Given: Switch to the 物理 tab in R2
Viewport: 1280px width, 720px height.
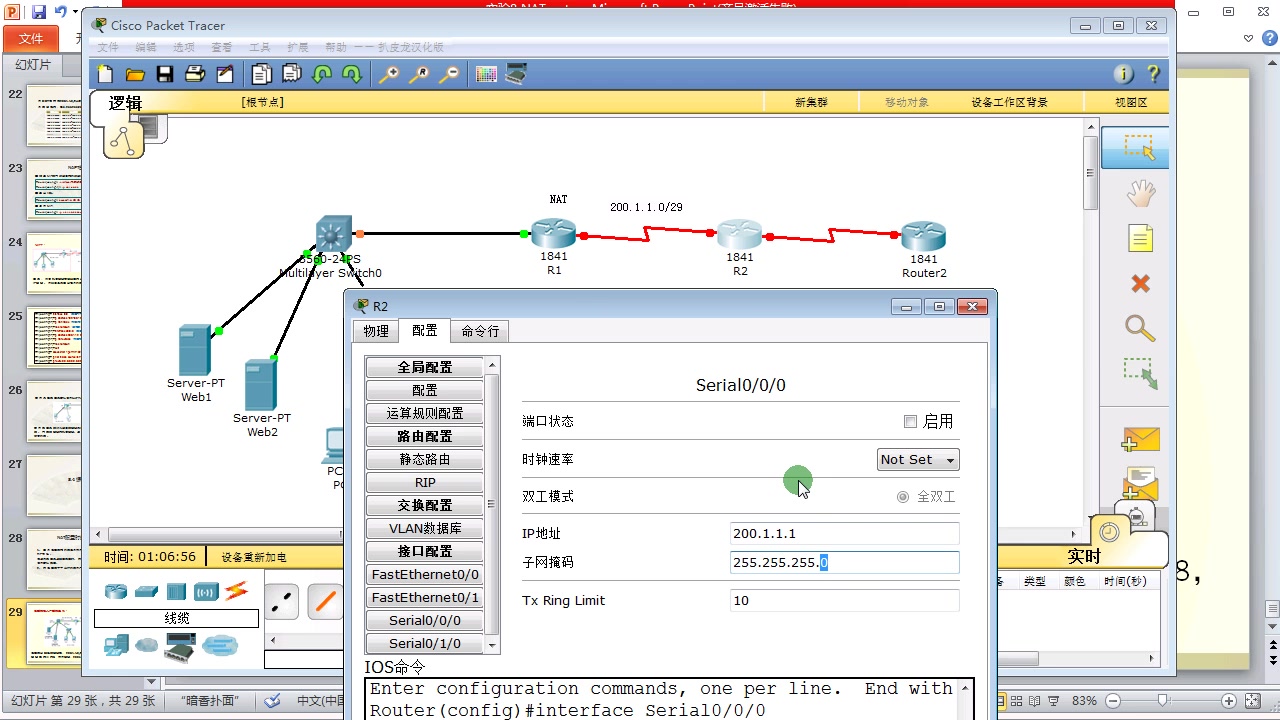Looking at the screenshot, I should tap(376, 331).
